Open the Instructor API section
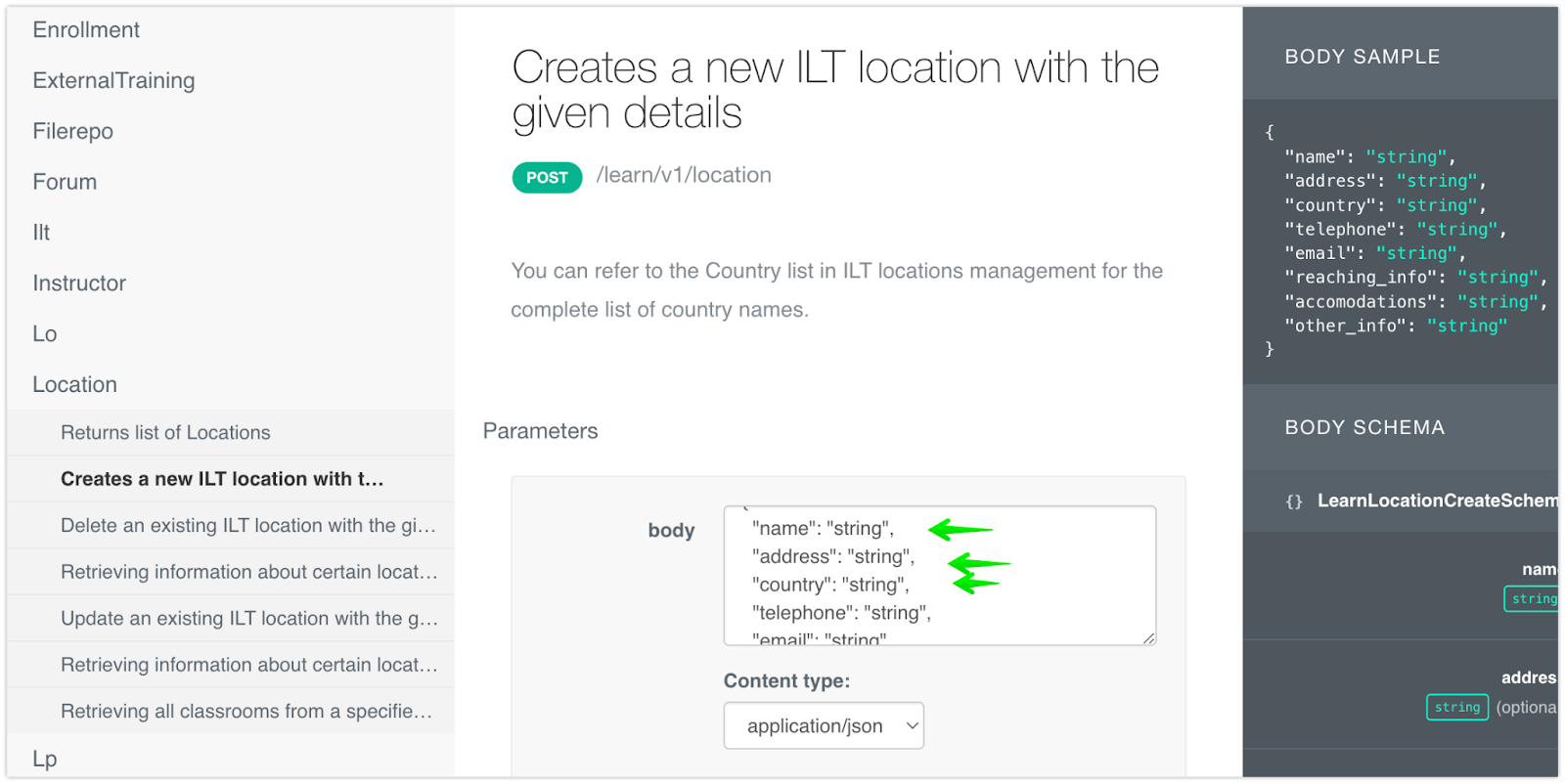The width and height of the screenshot is (1565, 784). click(x=79, y=283)
